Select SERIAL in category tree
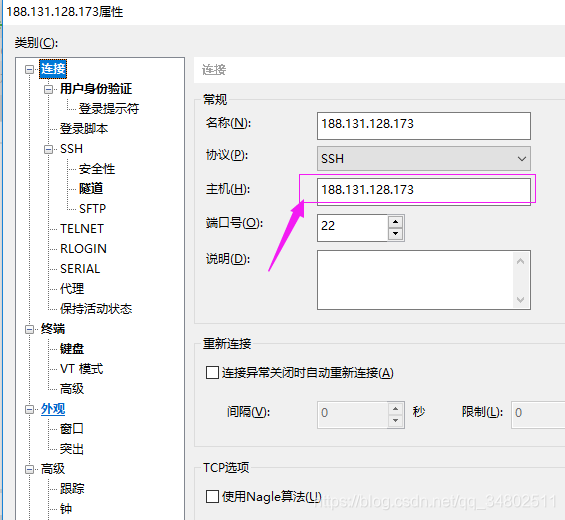This screenshot has width=565, height=520. pos(80,269)
